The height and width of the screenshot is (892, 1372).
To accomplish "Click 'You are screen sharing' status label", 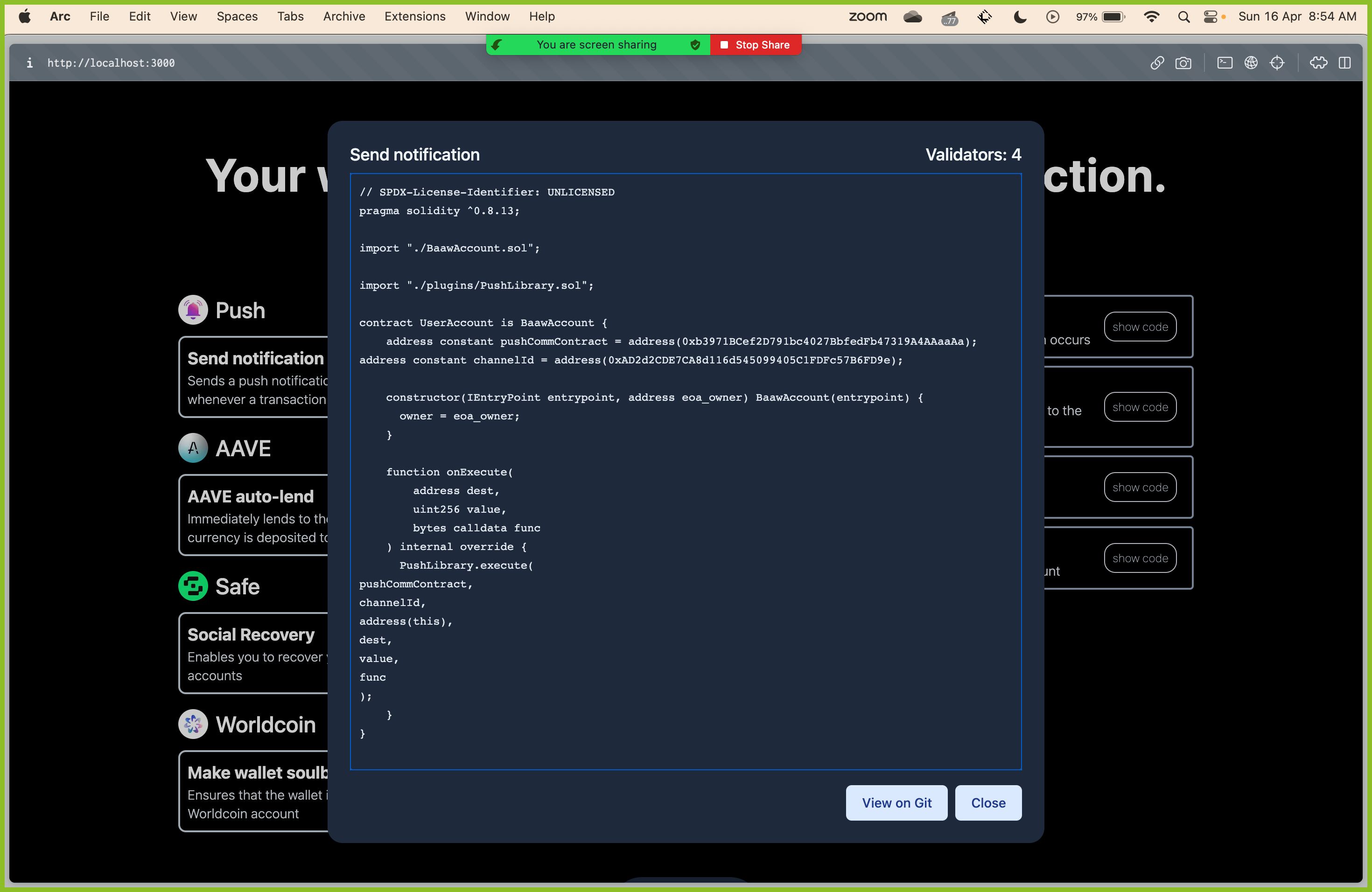I will (x=596, y=45).
